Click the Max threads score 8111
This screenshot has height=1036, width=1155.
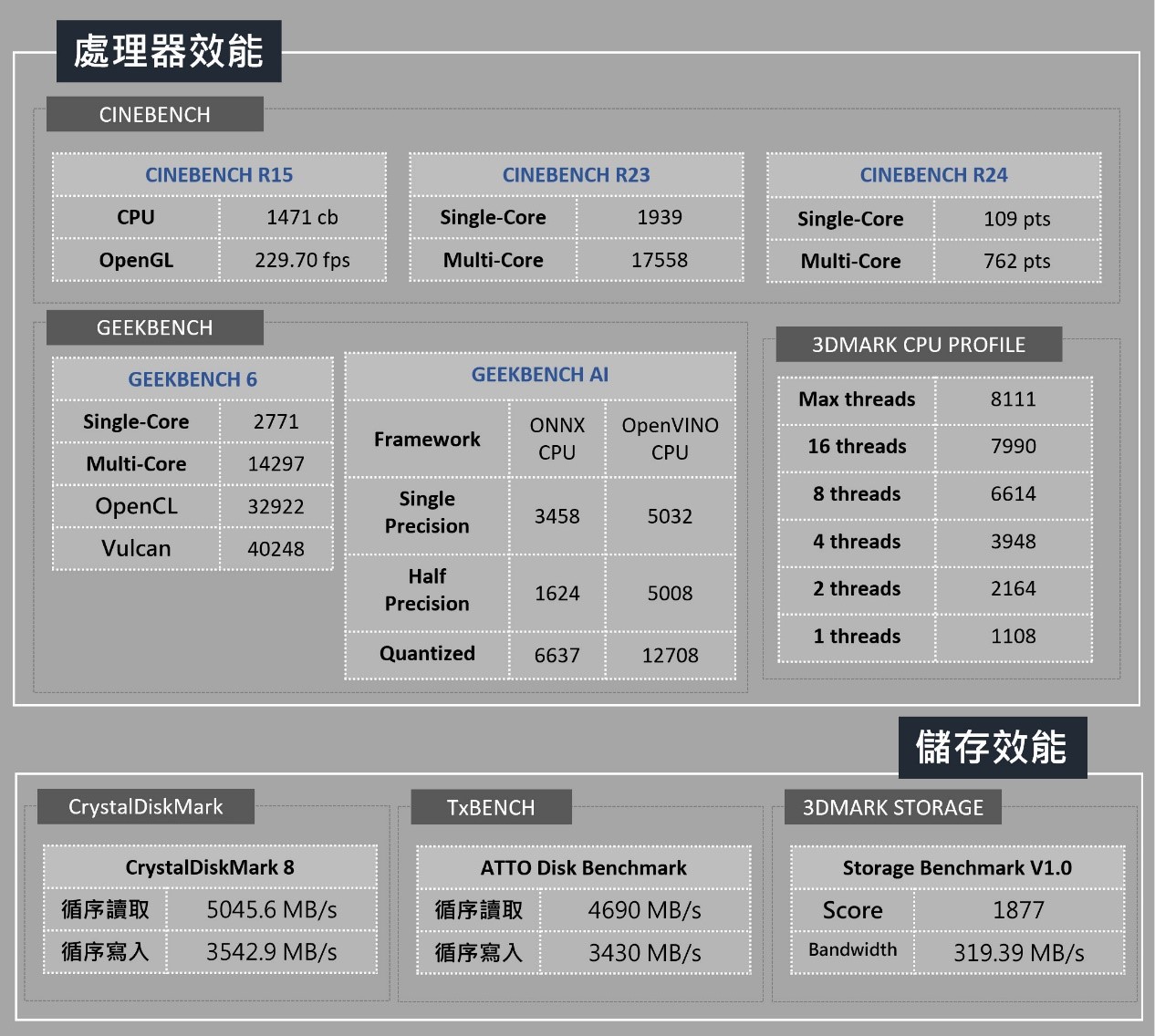pos(1014,399)
